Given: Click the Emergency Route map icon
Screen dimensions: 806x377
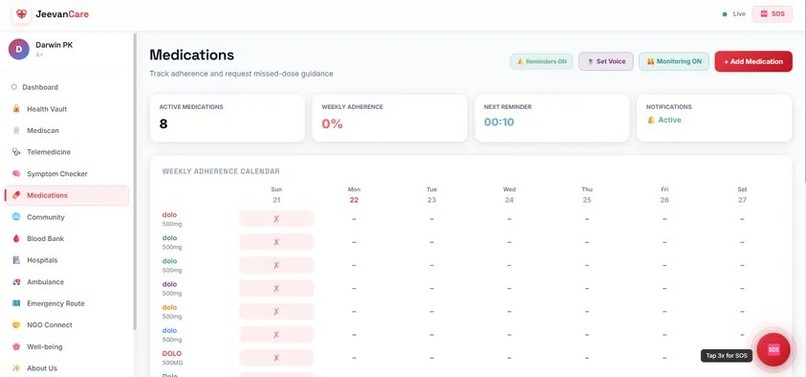Looking at the screenshot, I should coord(16,303).
